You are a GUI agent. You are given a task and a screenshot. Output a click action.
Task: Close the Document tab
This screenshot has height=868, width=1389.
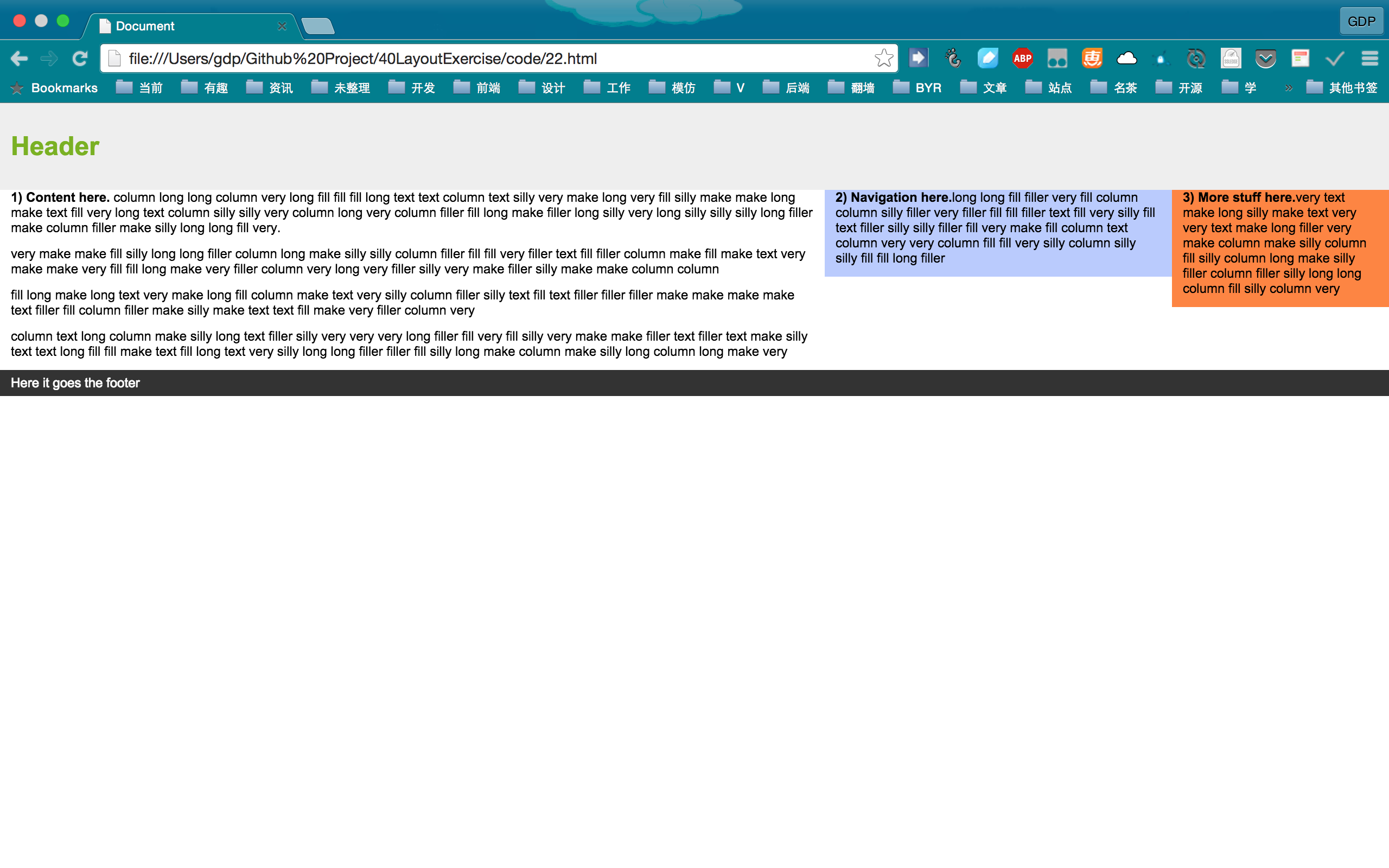click(282, 26)
